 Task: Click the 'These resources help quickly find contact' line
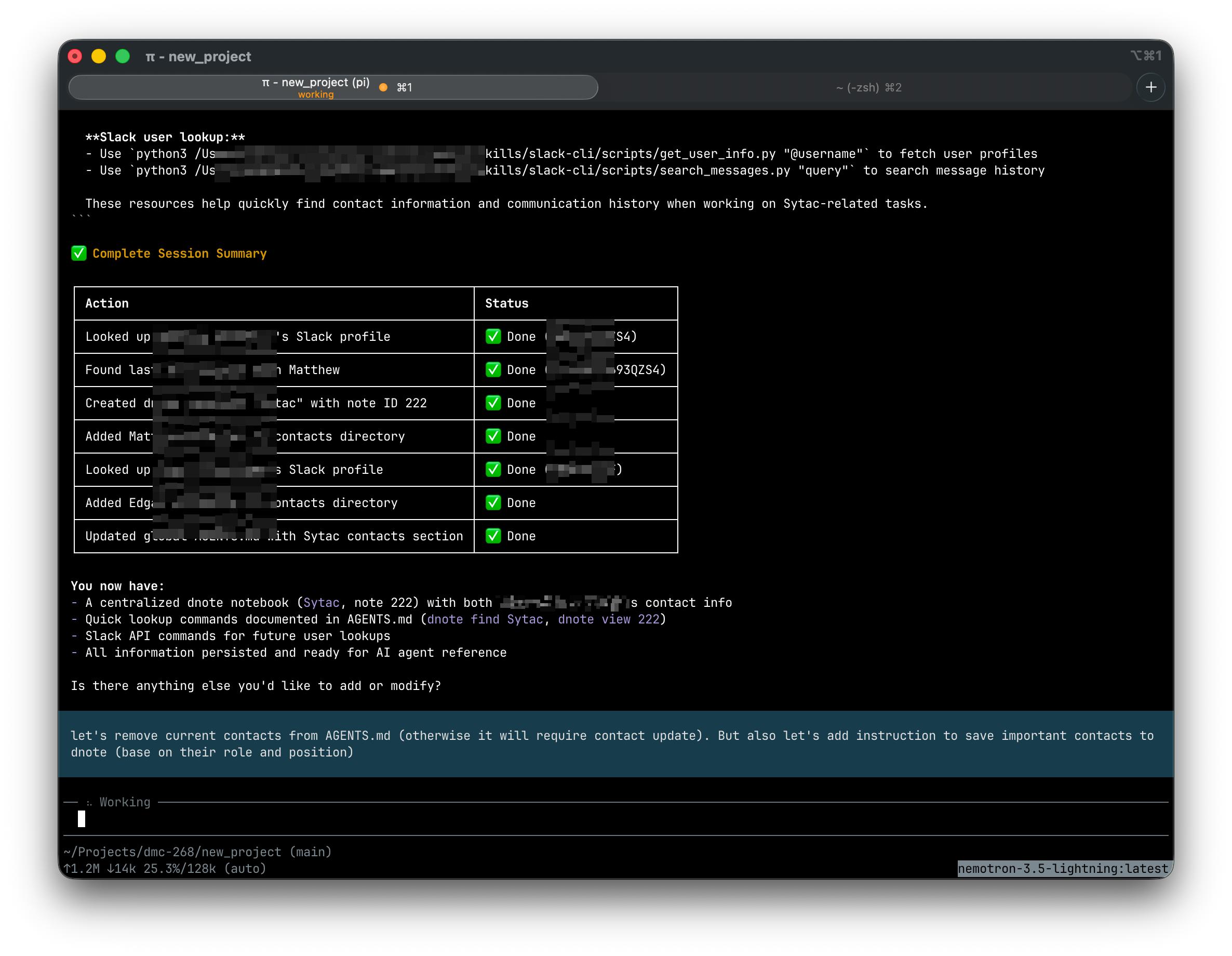coord(506,204)
